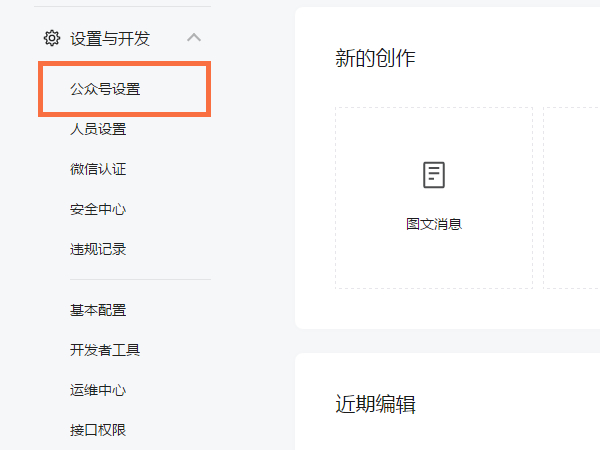Click the 设置与开发 section title text
Viewport: 600px width, 450px height.
point(110,39)
